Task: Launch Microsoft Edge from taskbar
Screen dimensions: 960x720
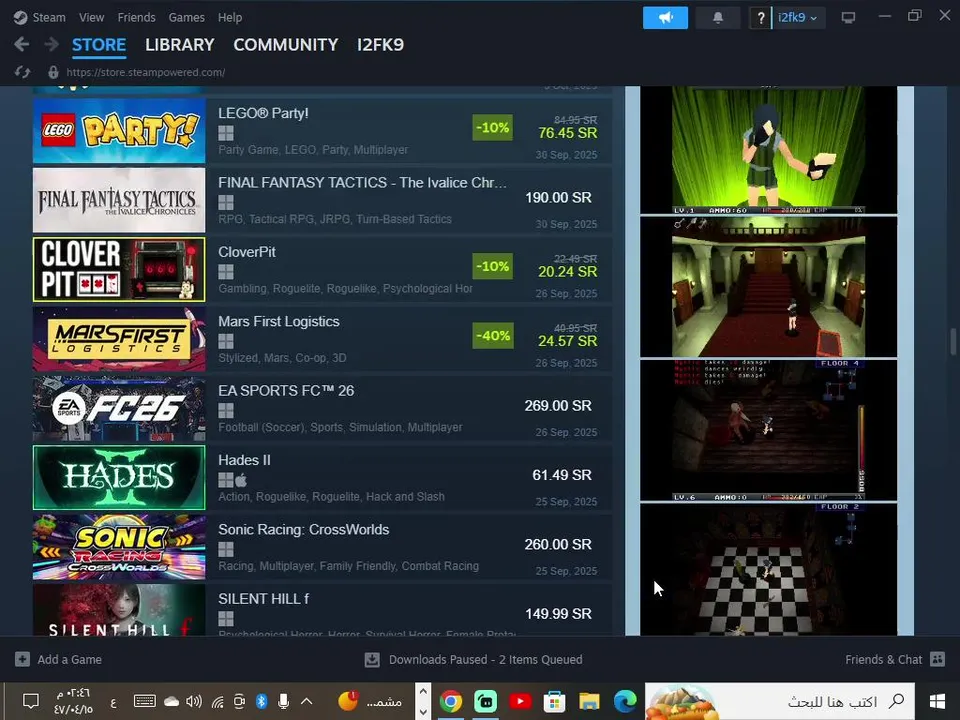Action: 625,701
